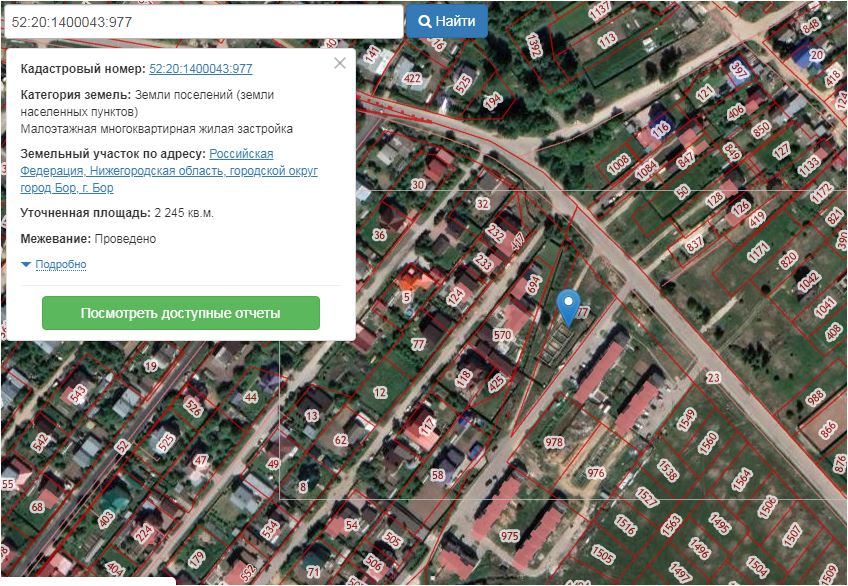The height and width of the screenshot is (586, 848).
Task: Select parcel labeled 1008 on map
Action: coord(620,161)
